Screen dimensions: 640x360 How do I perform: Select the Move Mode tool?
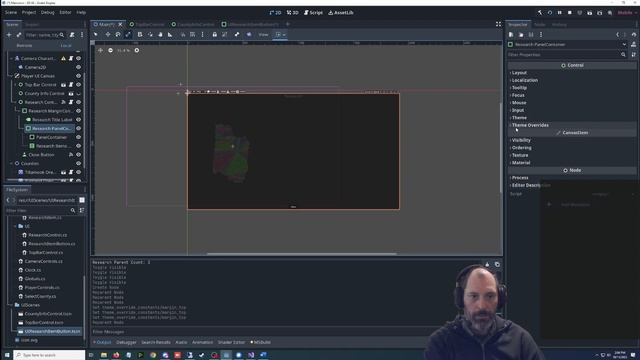coord(108,35)
